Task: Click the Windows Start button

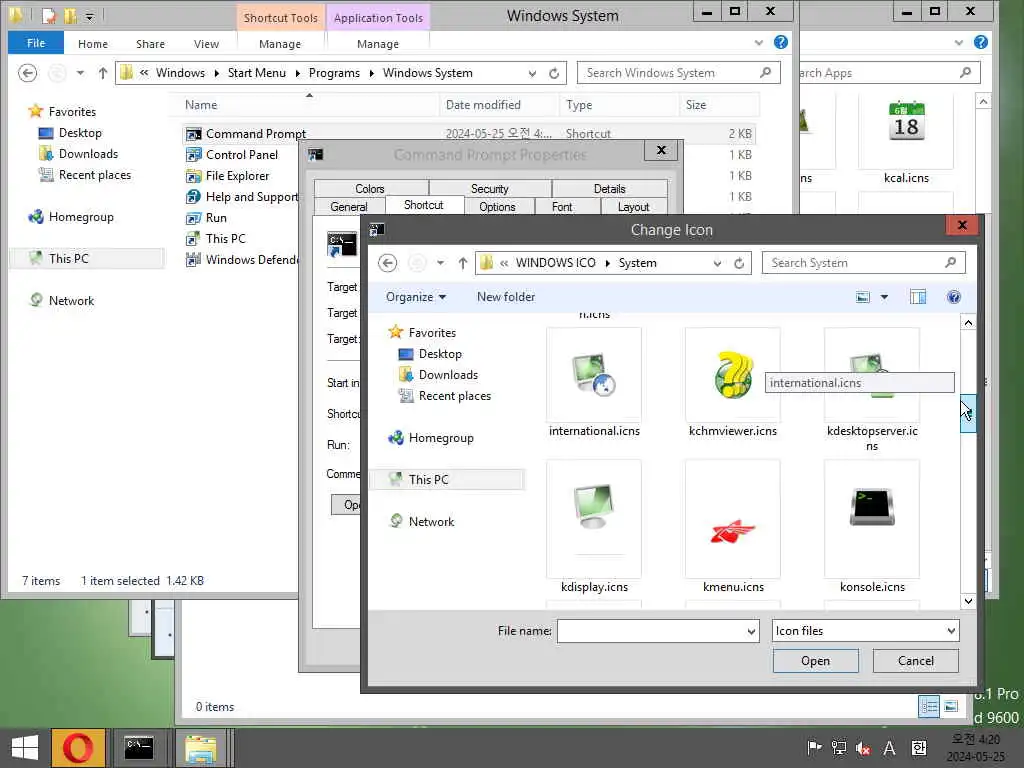Action: pyautogui.click(x=25, y=748)
